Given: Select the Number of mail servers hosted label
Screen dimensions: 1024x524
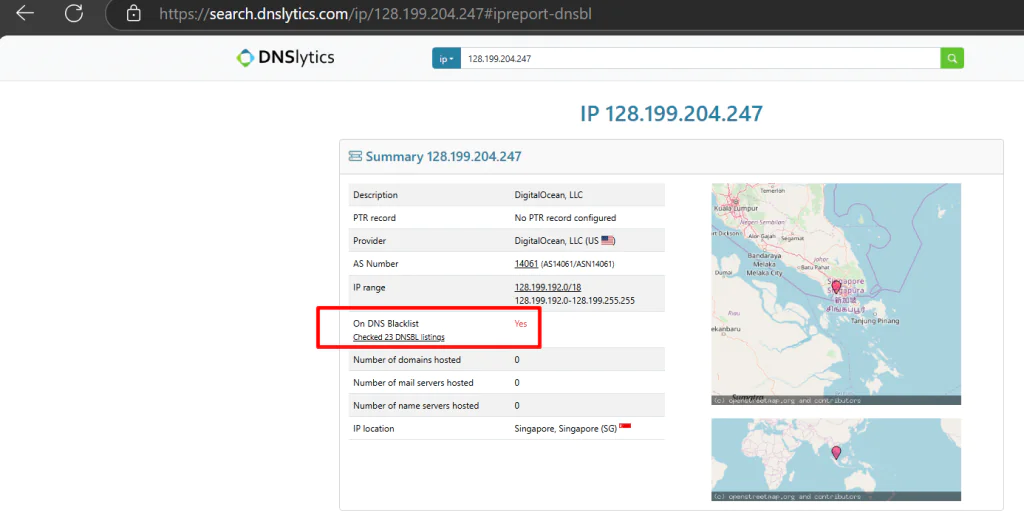Looking at the screenshot, I should pyautogui.click(x=413, y=383).
